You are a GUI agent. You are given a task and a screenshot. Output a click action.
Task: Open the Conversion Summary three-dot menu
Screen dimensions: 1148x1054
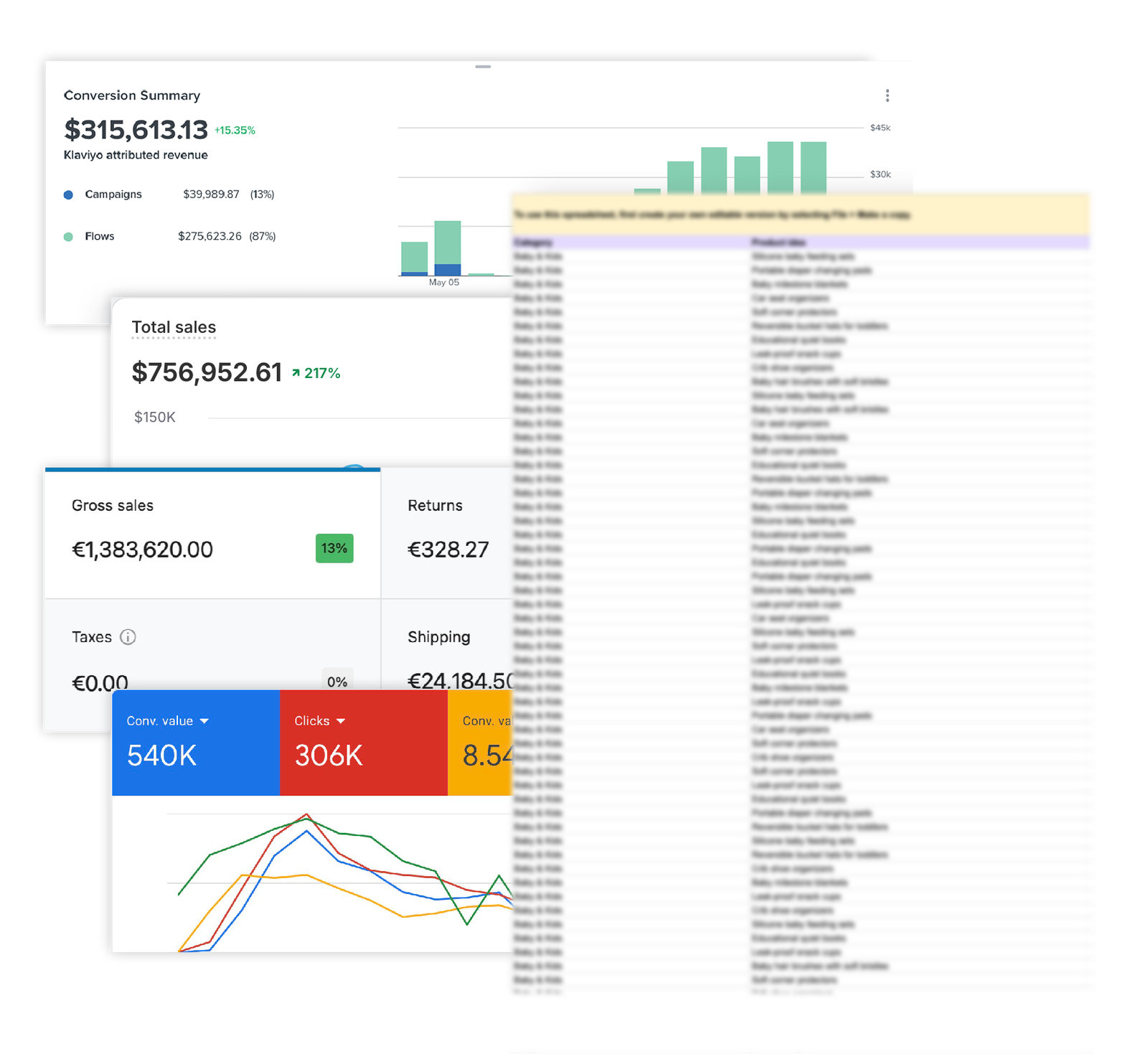pyautogui.click(x=888, y=95)
